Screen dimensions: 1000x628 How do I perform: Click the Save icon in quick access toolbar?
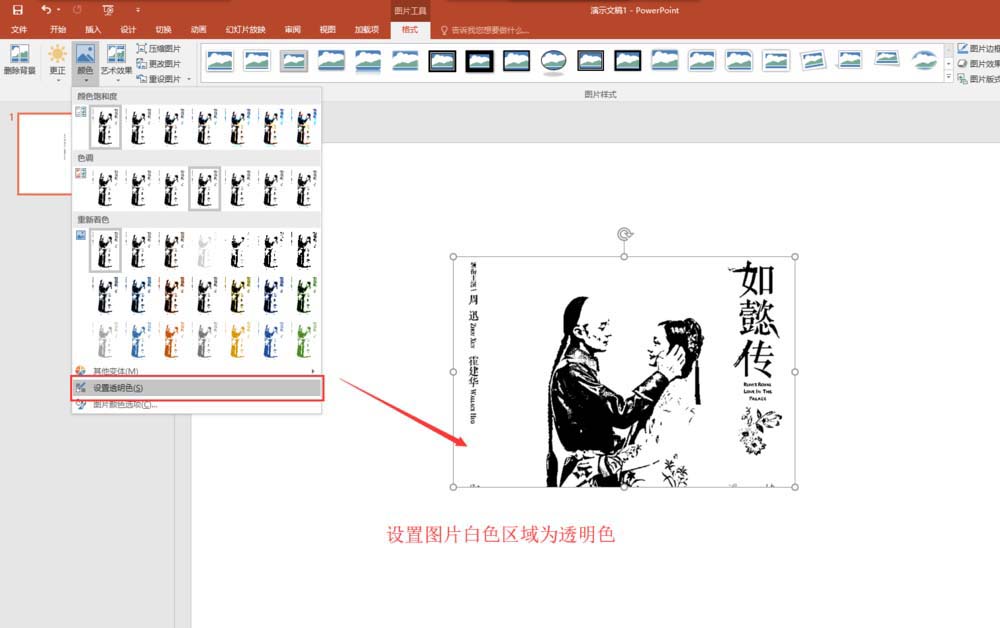point(17,10)
